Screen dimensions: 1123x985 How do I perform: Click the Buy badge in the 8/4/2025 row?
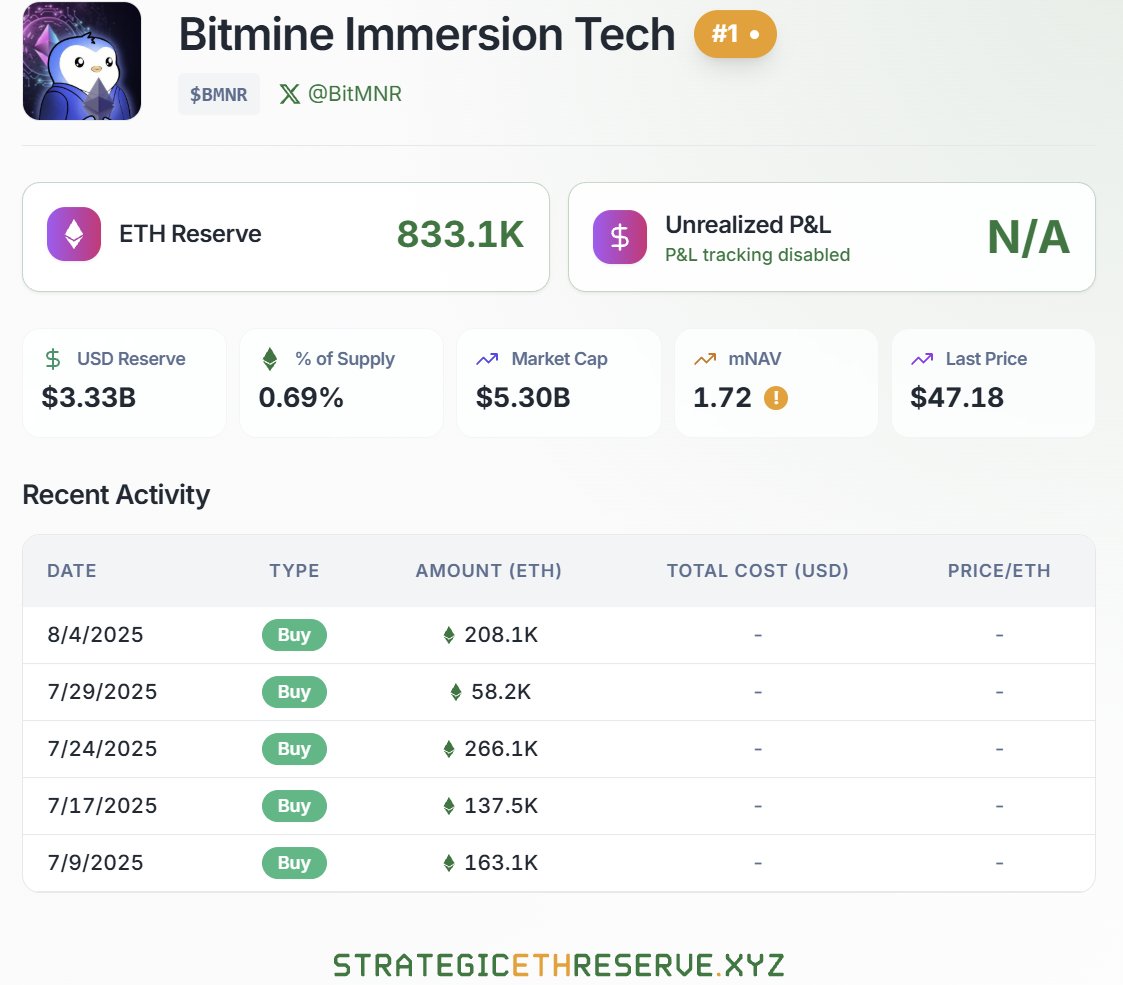point(294,635)
